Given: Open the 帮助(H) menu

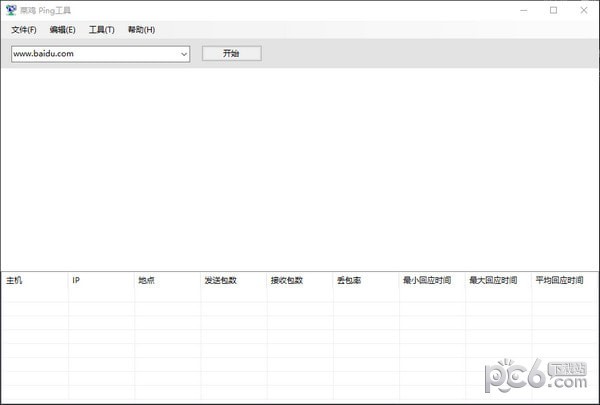Looking at the screenshot, I should 141,30.
